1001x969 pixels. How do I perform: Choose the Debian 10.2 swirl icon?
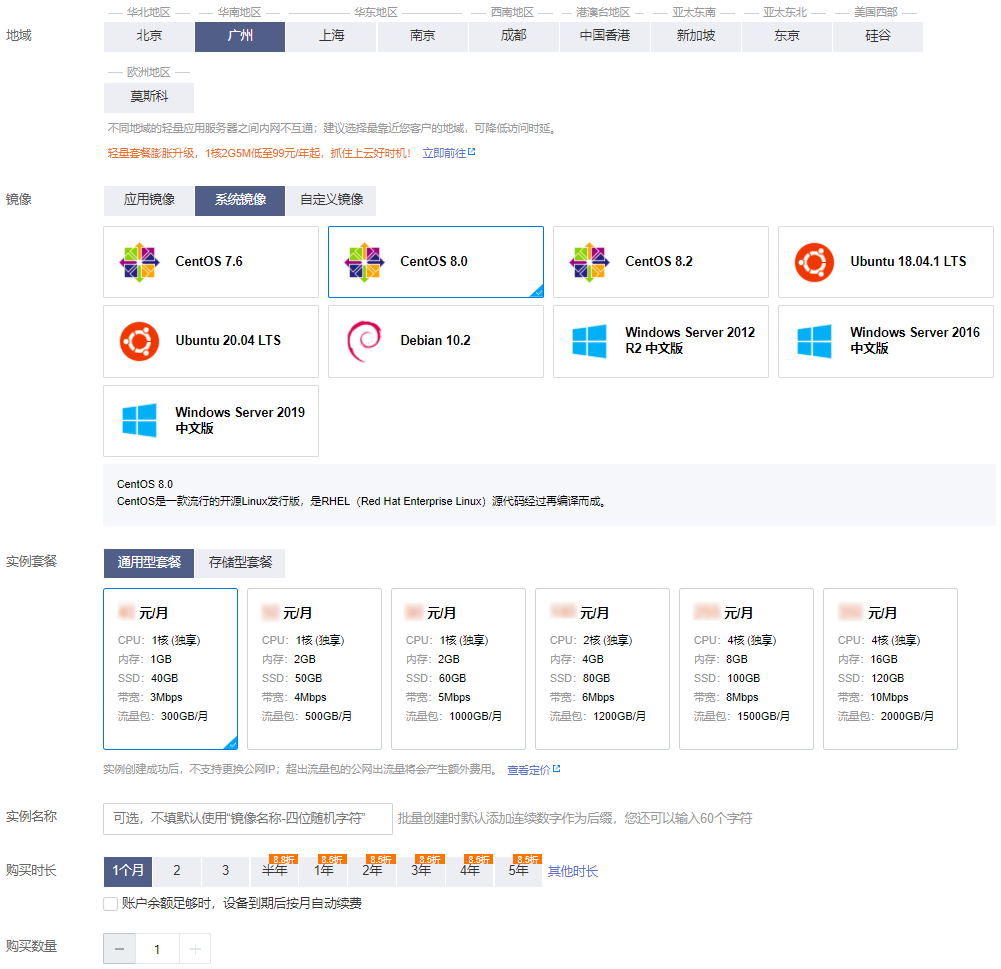click(364, 342)
